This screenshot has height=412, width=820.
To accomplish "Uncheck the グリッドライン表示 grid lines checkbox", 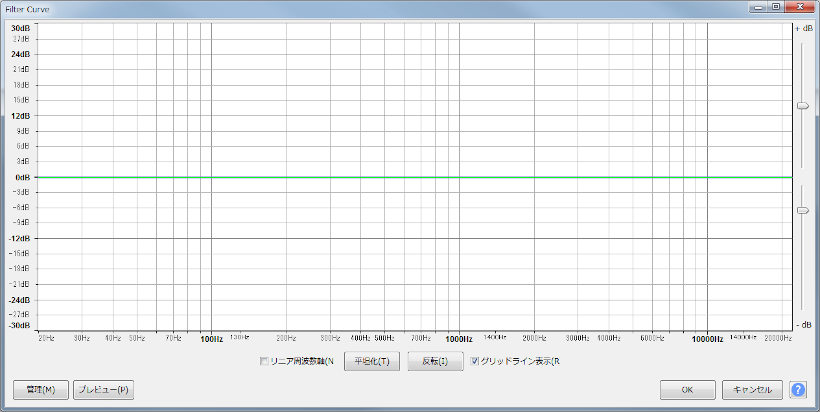I will pos(476,361).
